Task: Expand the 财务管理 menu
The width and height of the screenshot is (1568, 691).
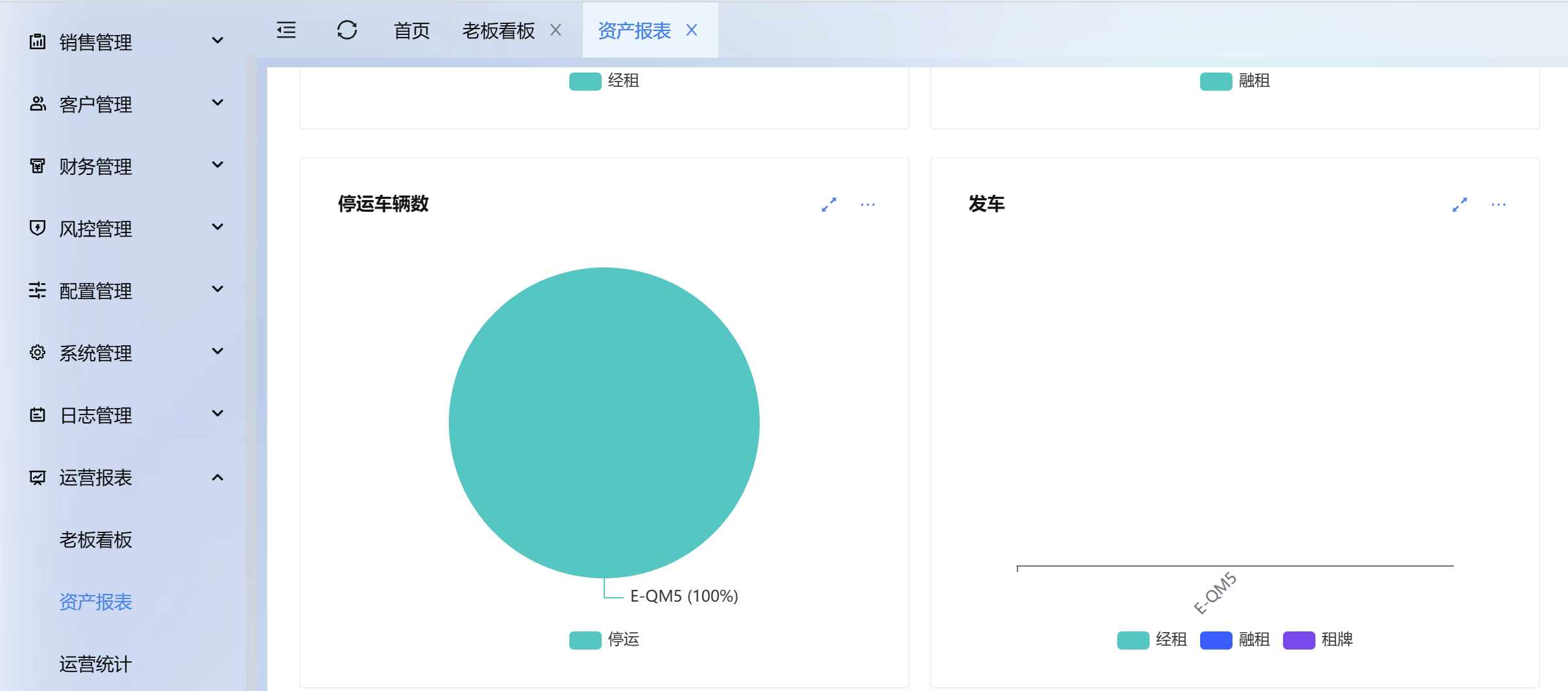Action: click(x=126, y=166)
